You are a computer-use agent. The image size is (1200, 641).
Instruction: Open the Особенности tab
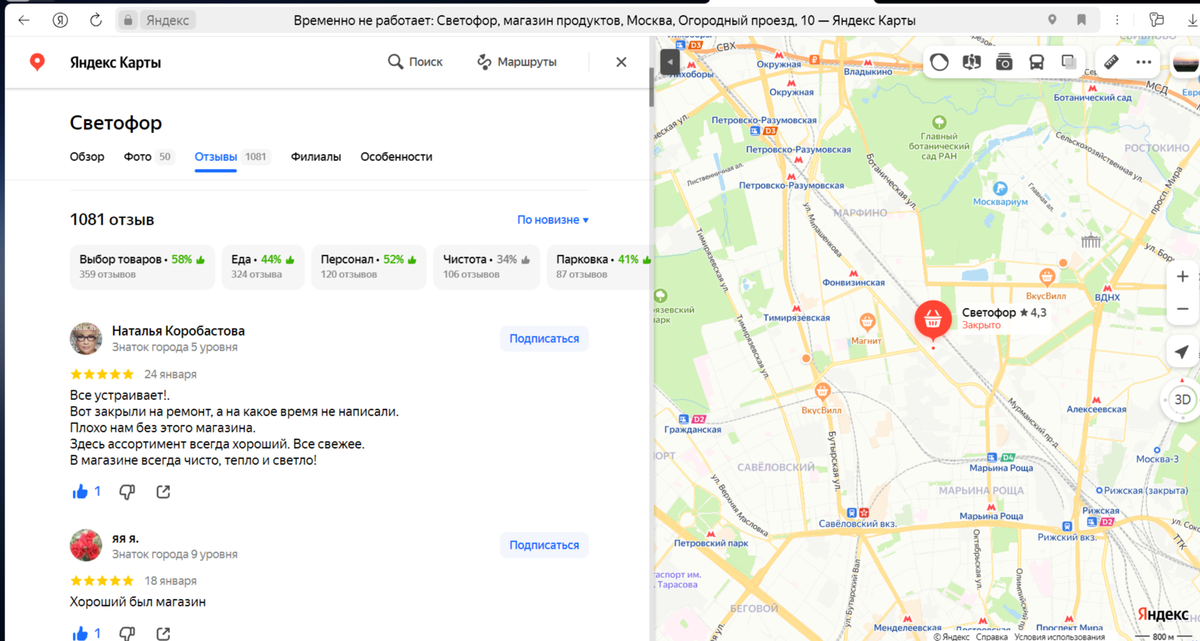[396, 157]
